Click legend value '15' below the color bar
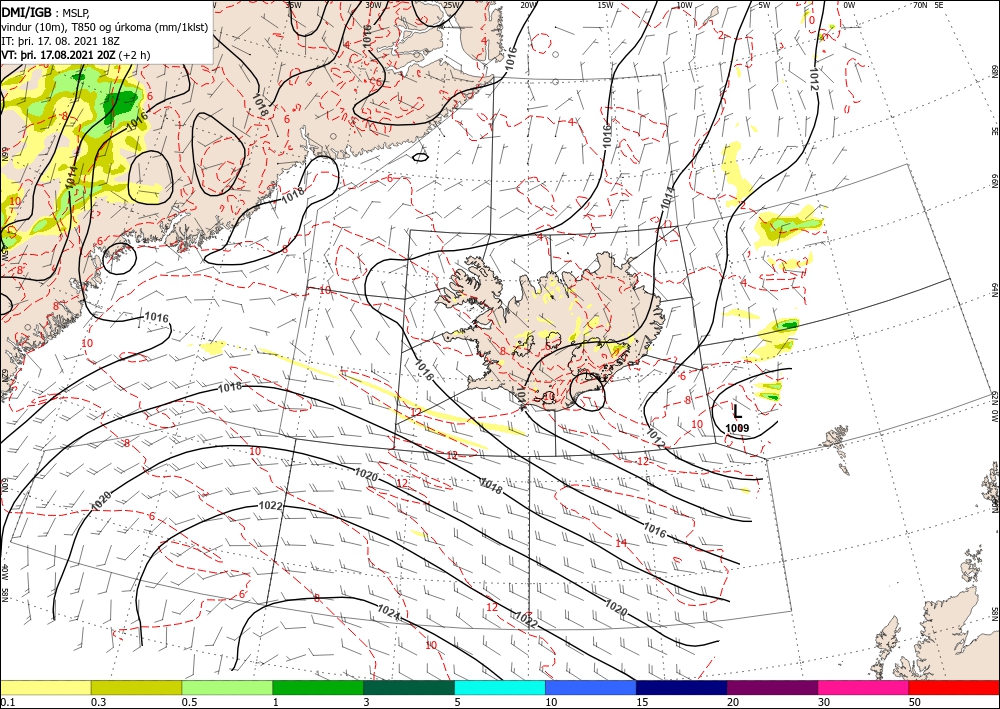The width and height of the screenshot is (1000, 709). 642,702
